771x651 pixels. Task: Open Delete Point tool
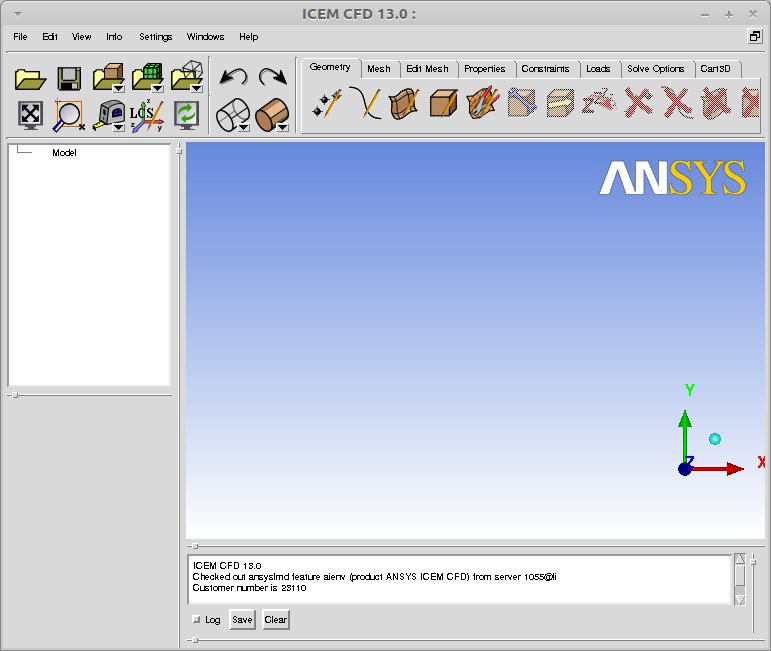[x=638, y=103]
